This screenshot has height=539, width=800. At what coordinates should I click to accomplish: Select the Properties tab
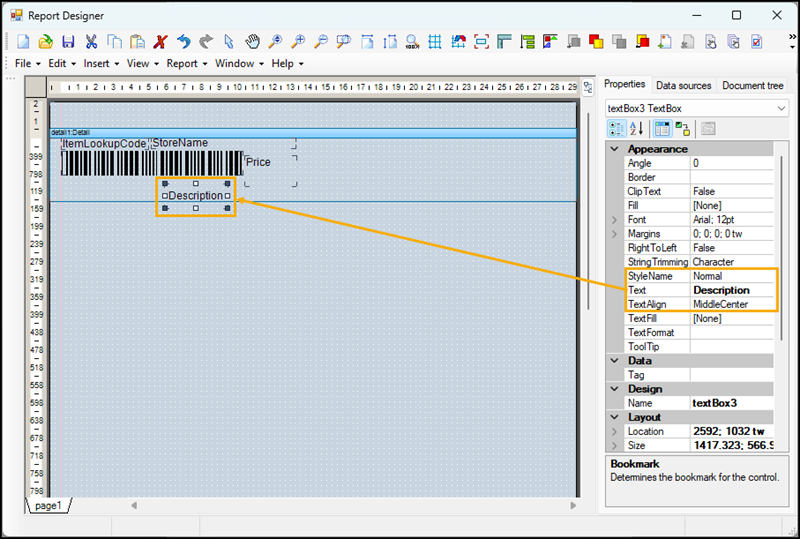tap(624, 84)
